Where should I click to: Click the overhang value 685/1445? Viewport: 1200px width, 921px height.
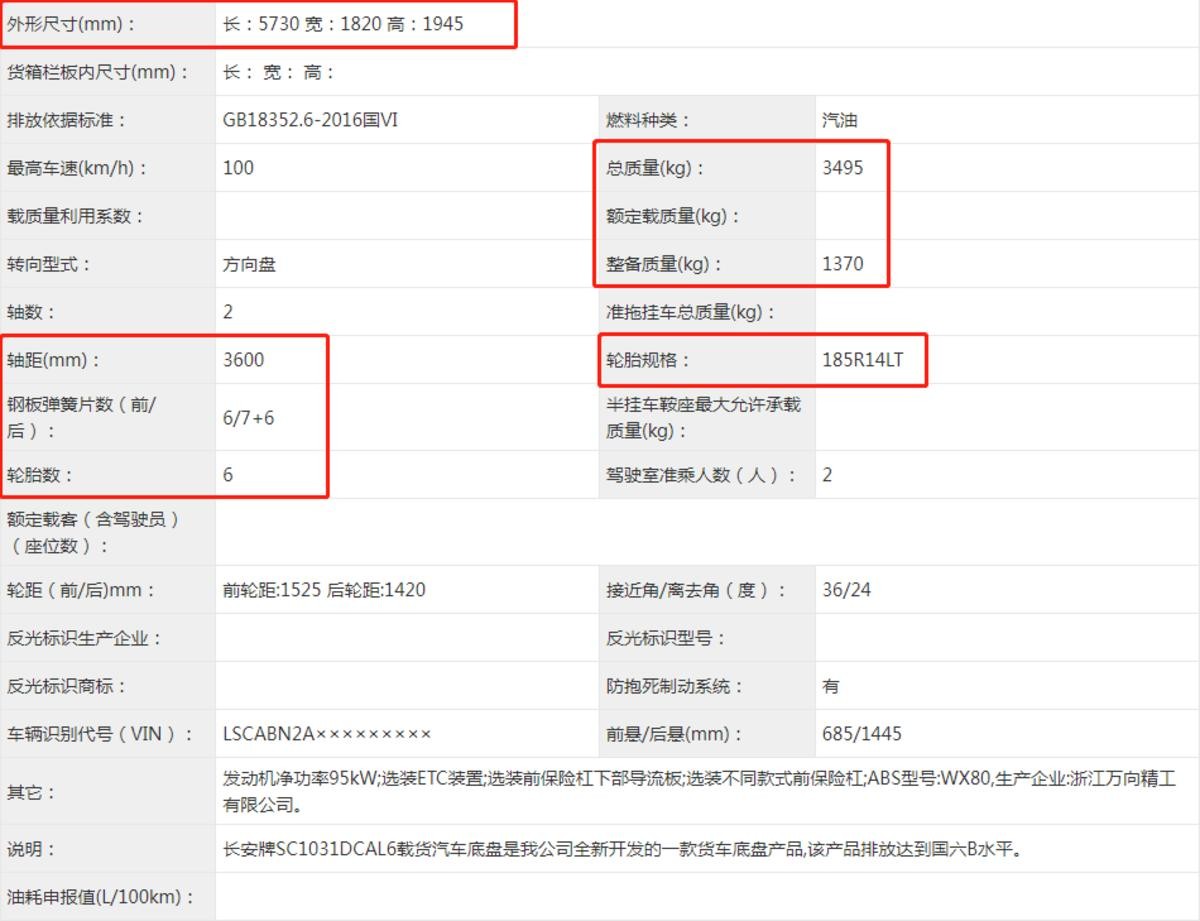[861, 734]
